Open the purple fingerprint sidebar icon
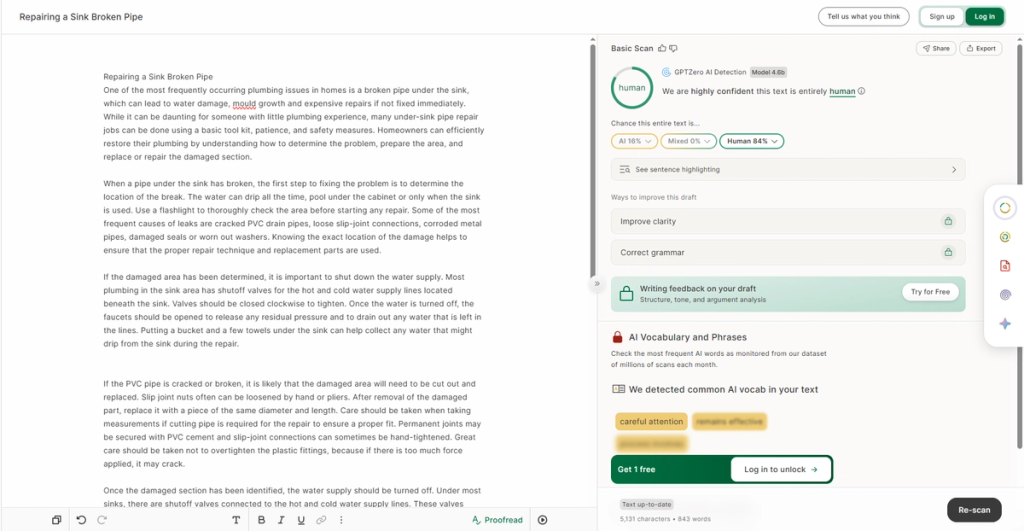Viewport: 1024px width, 531px height. tap(1004, 295)
